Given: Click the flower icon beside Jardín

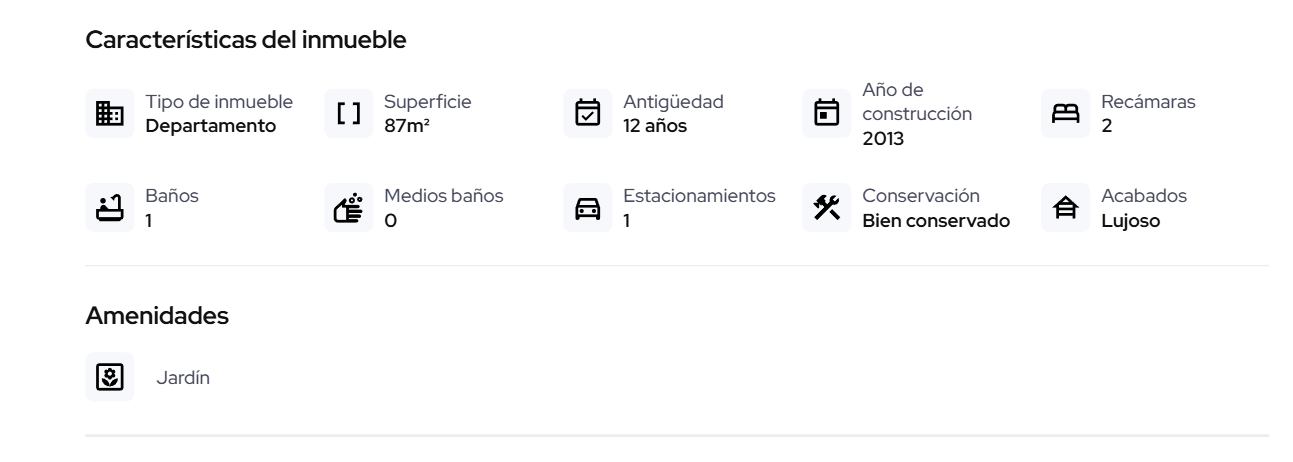Looking at the screenshot, I should [109, 377].
